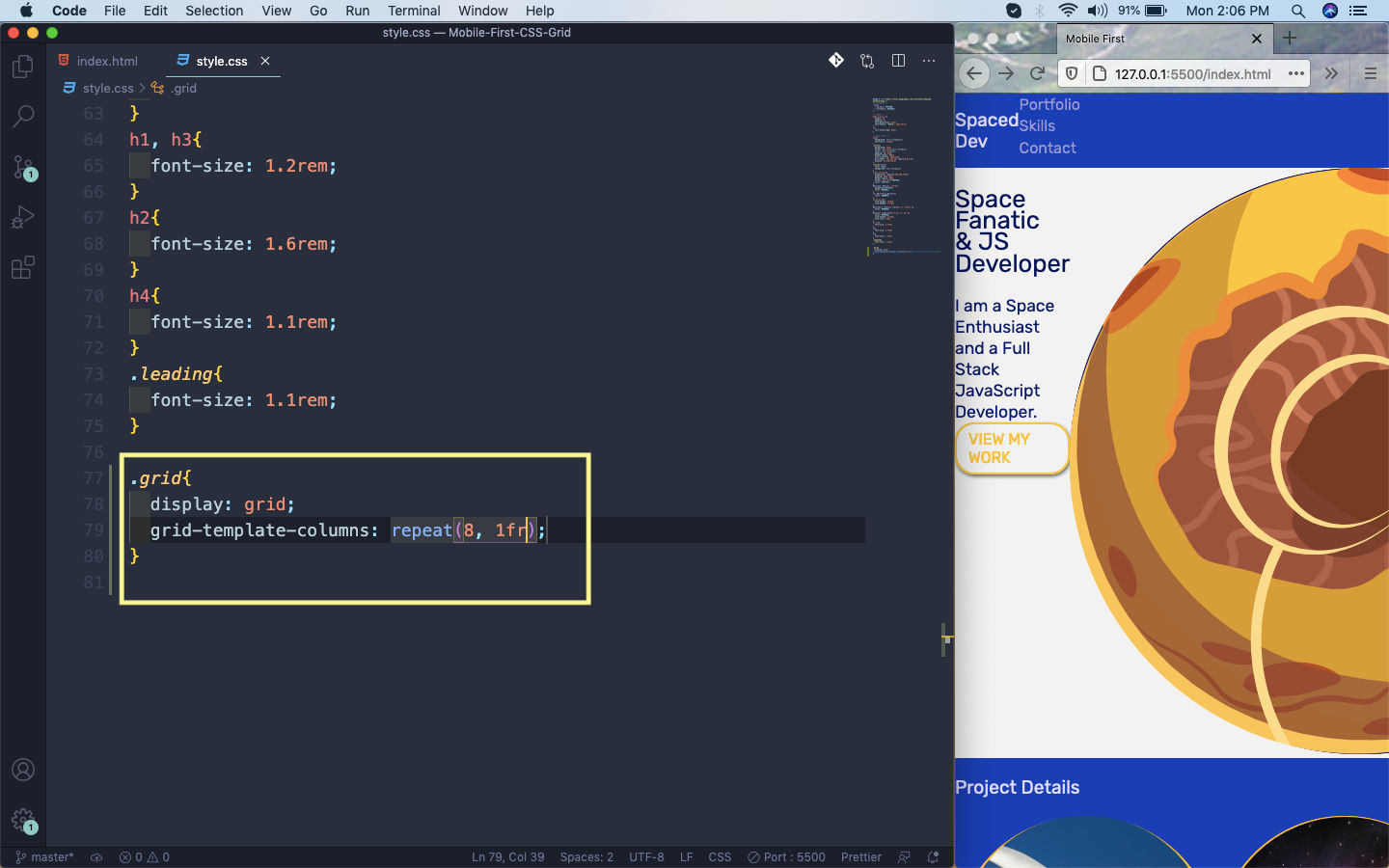Click the browser shield tracking icon

(x=1072, y=73)
